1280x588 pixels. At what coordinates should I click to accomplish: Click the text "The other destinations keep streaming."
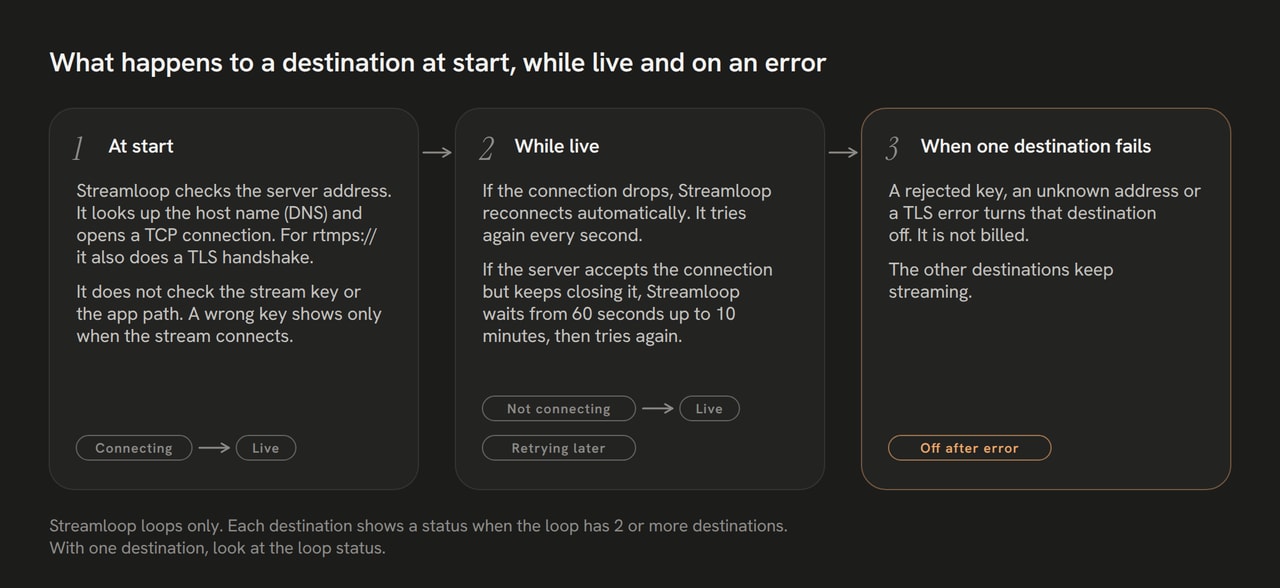[x=1001, y=281]
